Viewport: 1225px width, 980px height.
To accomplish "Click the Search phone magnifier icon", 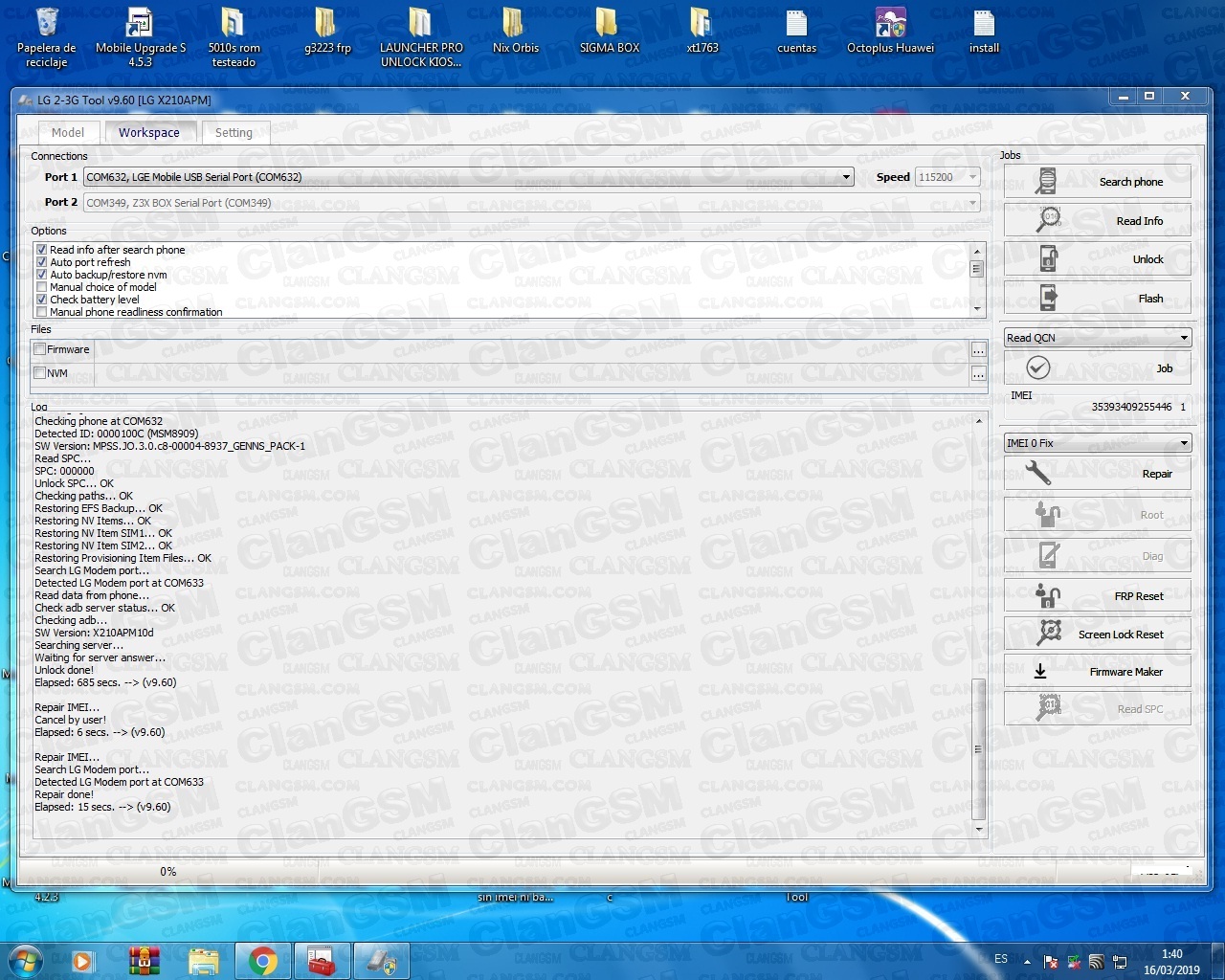I will tap(1047, 181).
